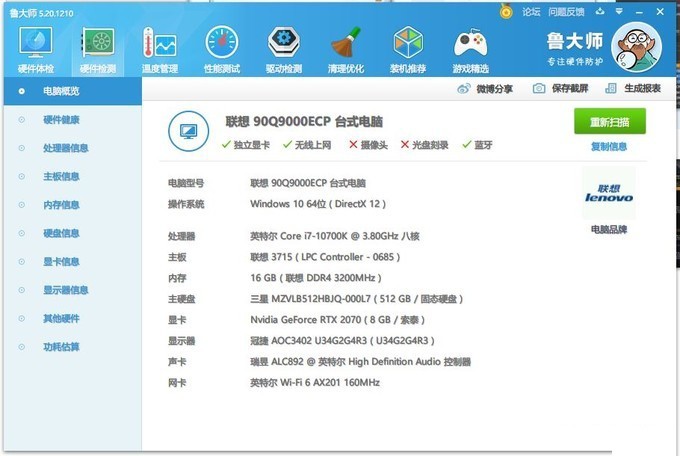Click the skin/shirt icon beside 问题反馈
Screen dimensions: 680x456
[x=600, y=12]
